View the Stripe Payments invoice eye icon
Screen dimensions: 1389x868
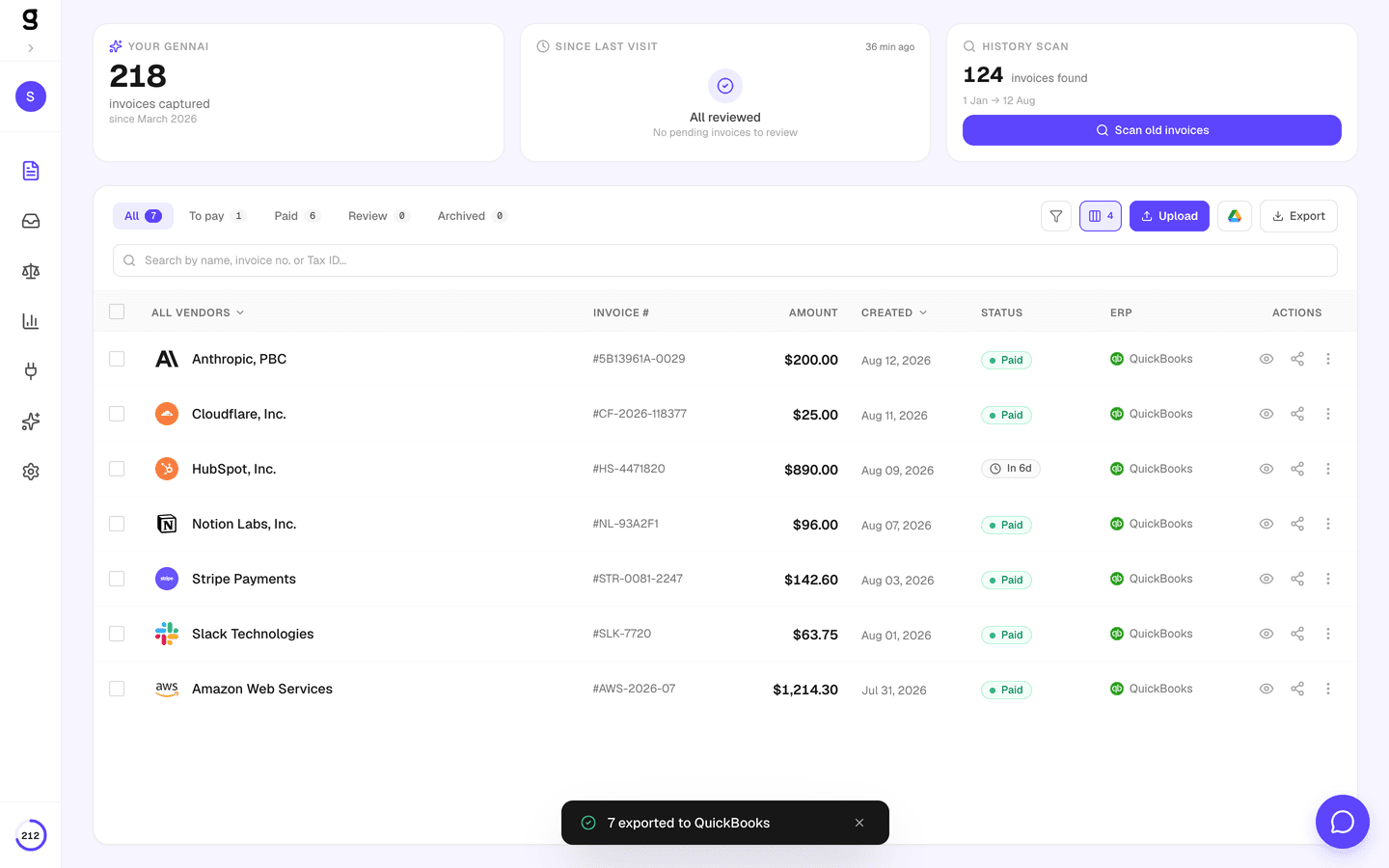pyautogui.click(x=1266, y=579)
